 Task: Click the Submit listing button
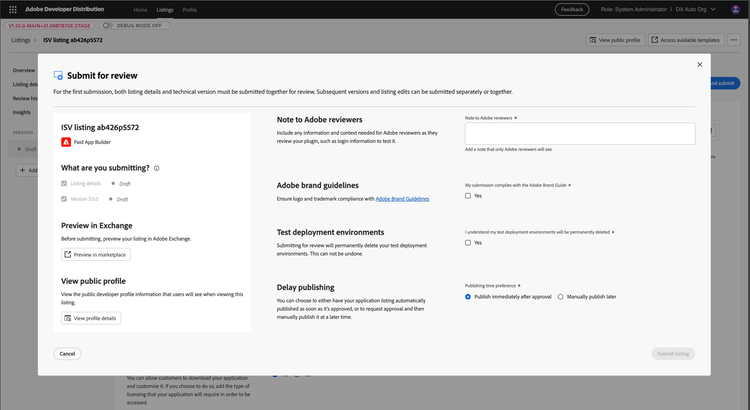pos(673,354)
